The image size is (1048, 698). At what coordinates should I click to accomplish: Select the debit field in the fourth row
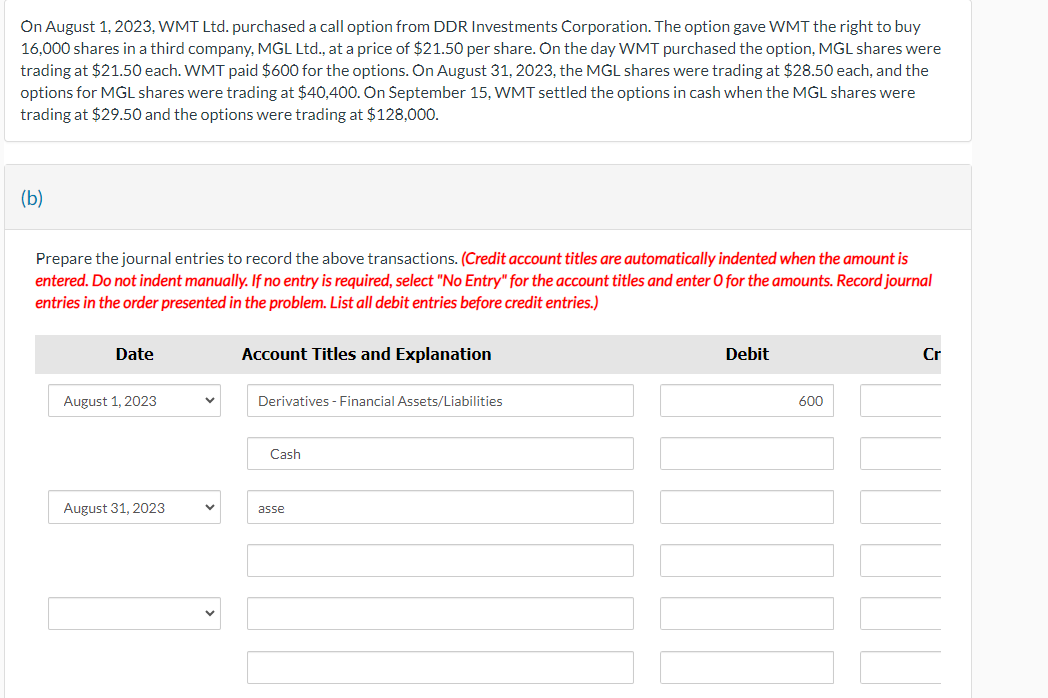pyautogui.click(x=746, y=560)
